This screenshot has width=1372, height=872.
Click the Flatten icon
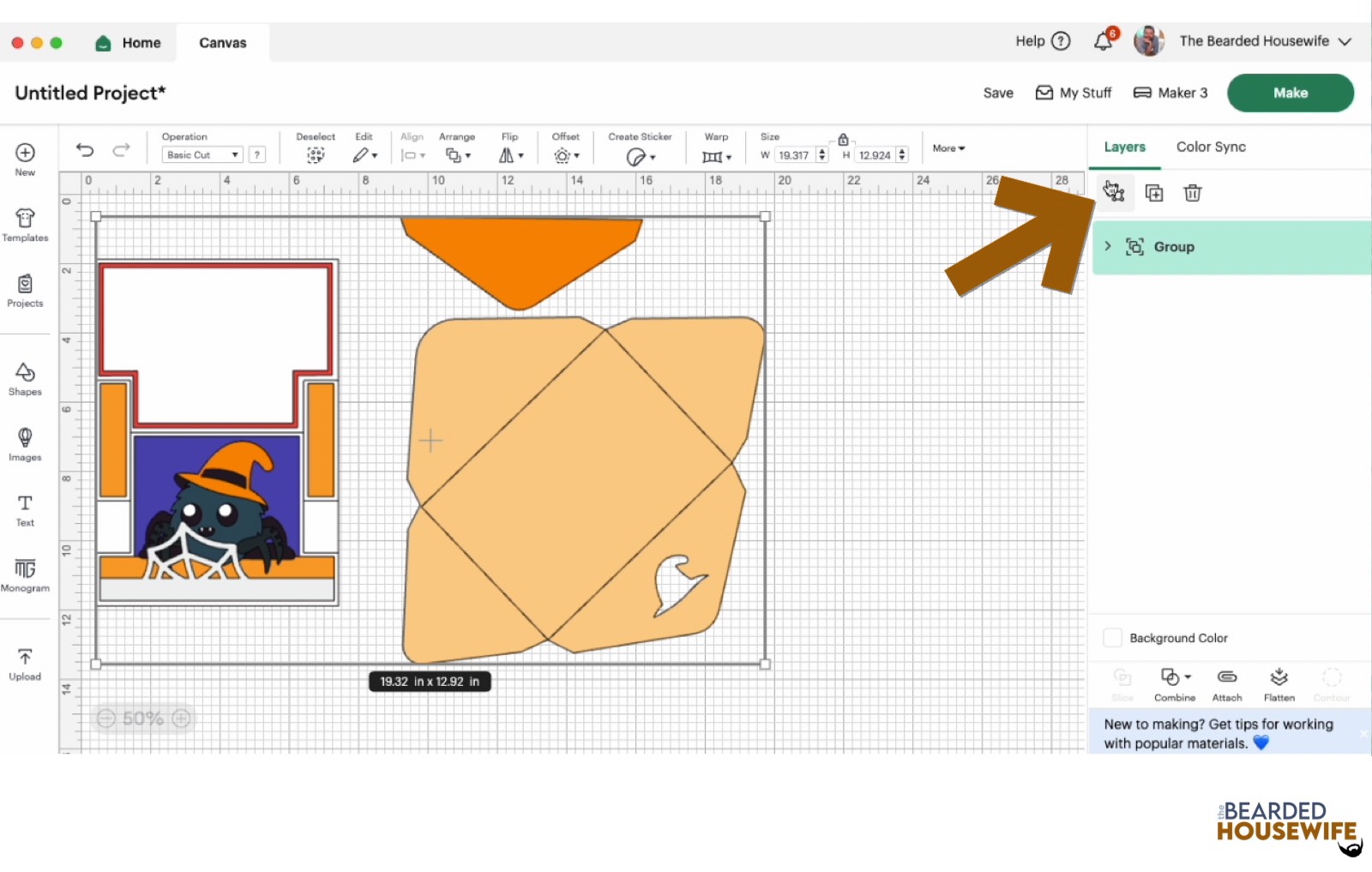1279,683
